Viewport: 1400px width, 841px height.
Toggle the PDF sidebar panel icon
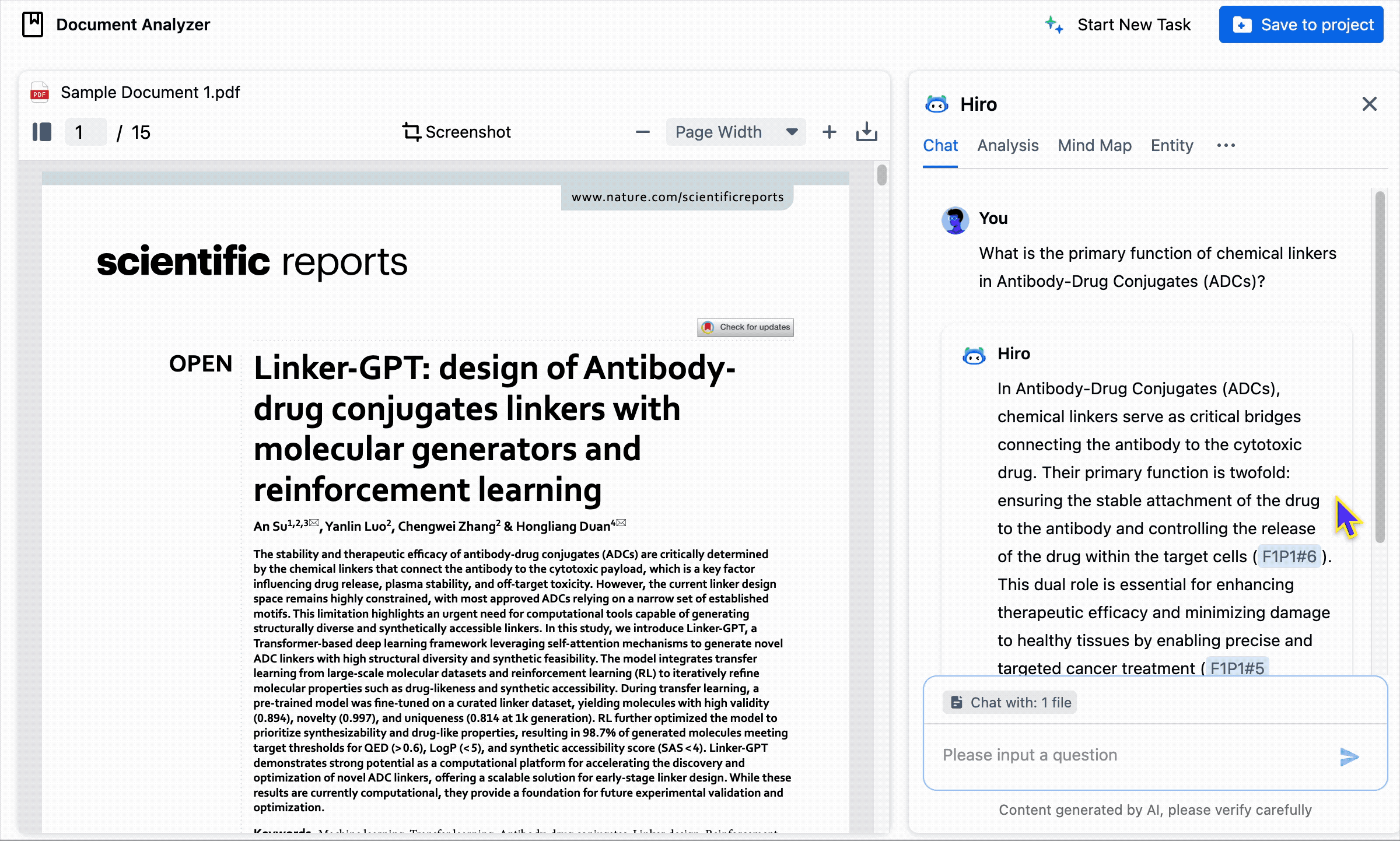point(42,132)
